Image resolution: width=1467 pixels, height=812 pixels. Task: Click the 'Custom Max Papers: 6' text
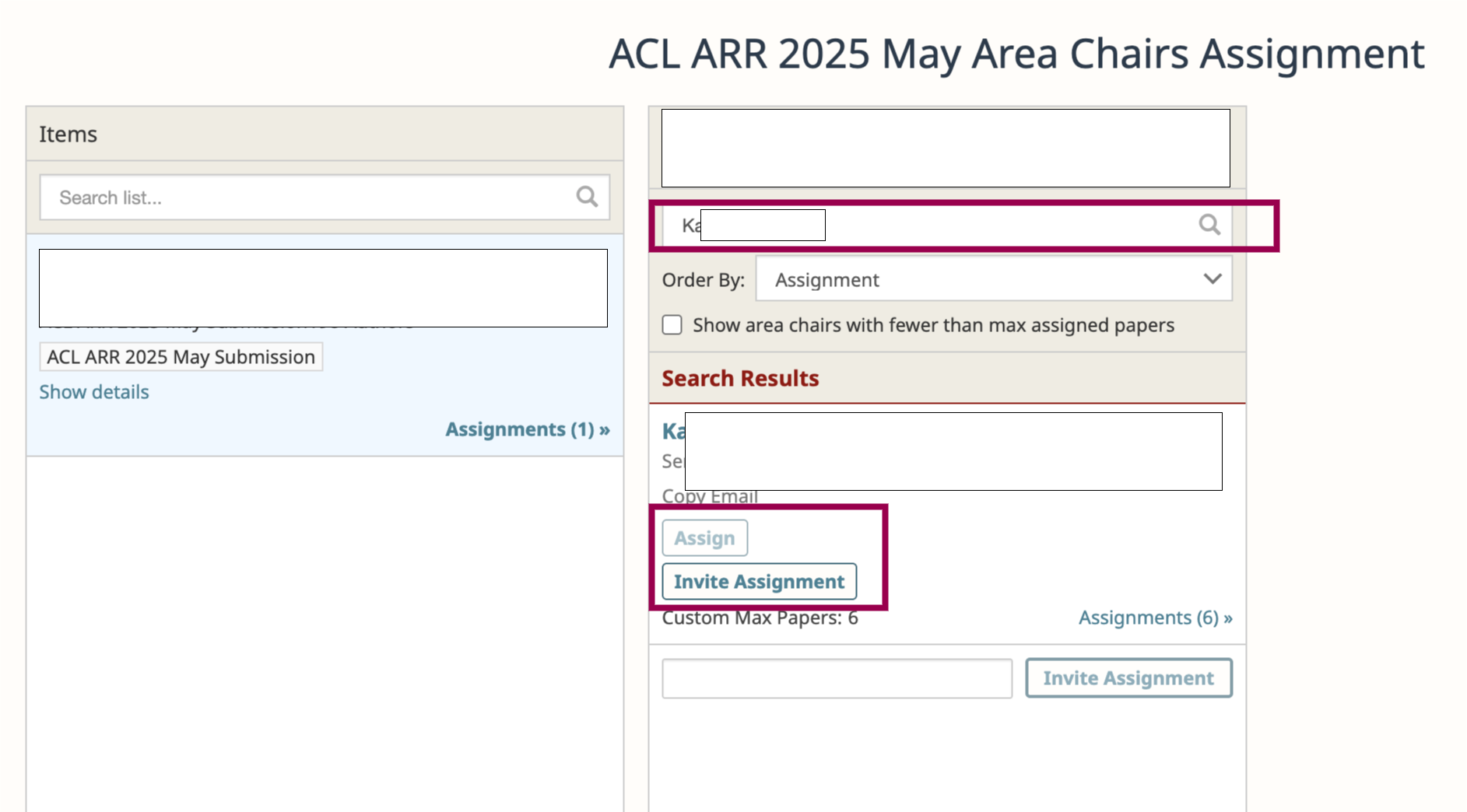(760, 618)
